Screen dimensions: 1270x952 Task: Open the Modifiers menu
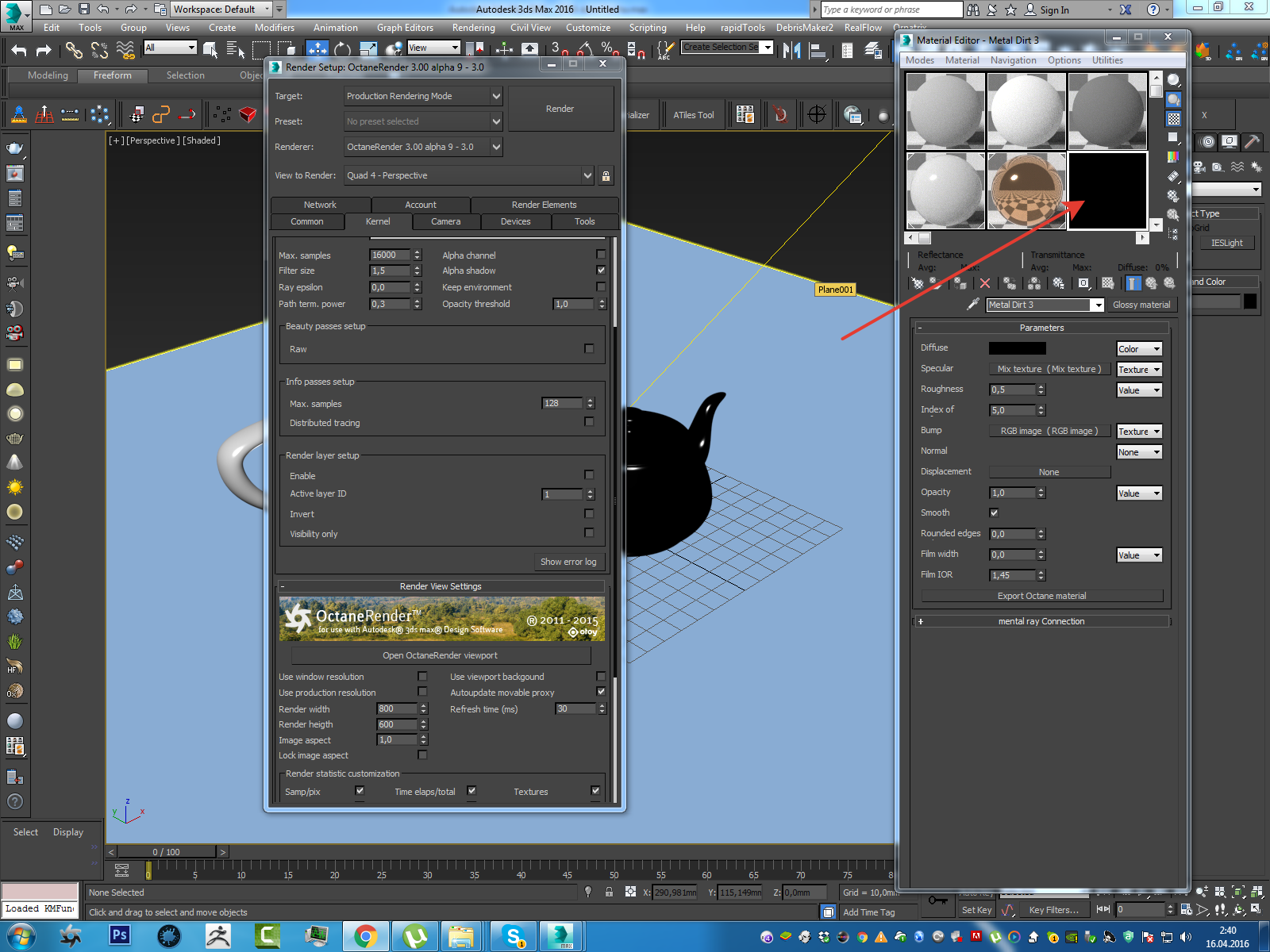click(x=275, y=28)
